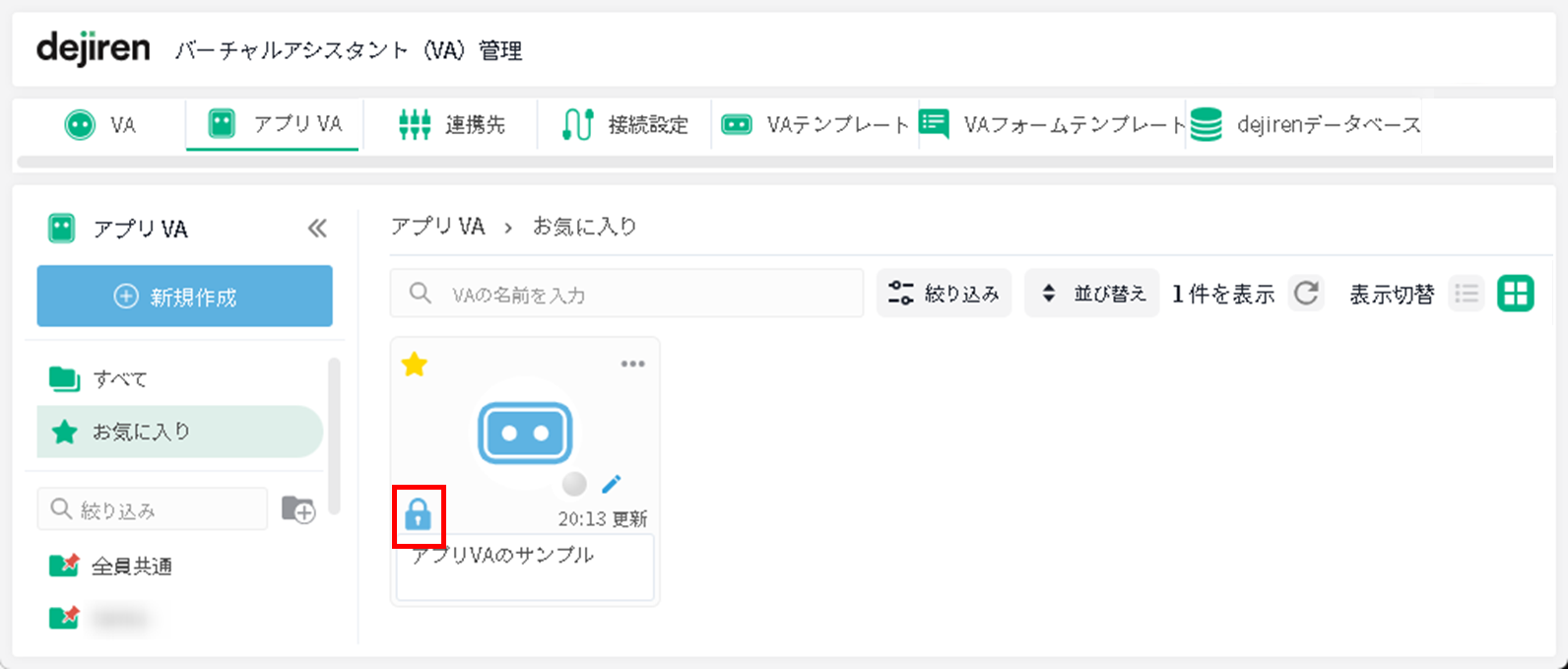This screenshot has height=669, width=1568.
Task: Click the refresh list icon
Action: pyautogui.click(x=1306, y=294)
